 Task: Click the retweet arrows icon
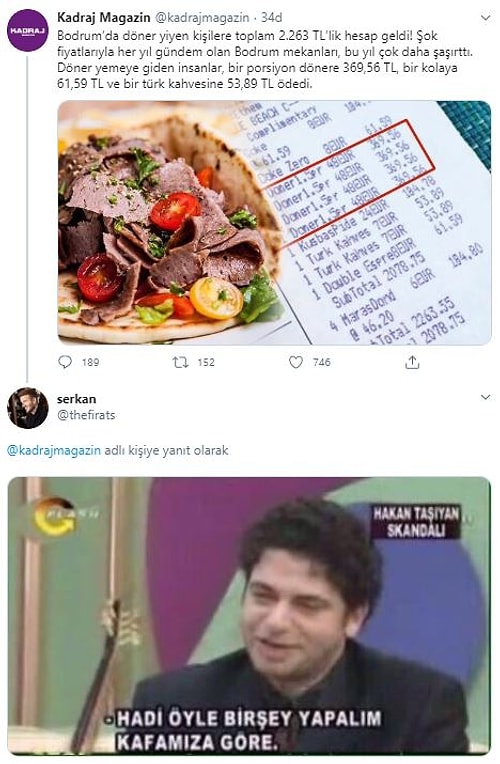[x=180, y=362]
